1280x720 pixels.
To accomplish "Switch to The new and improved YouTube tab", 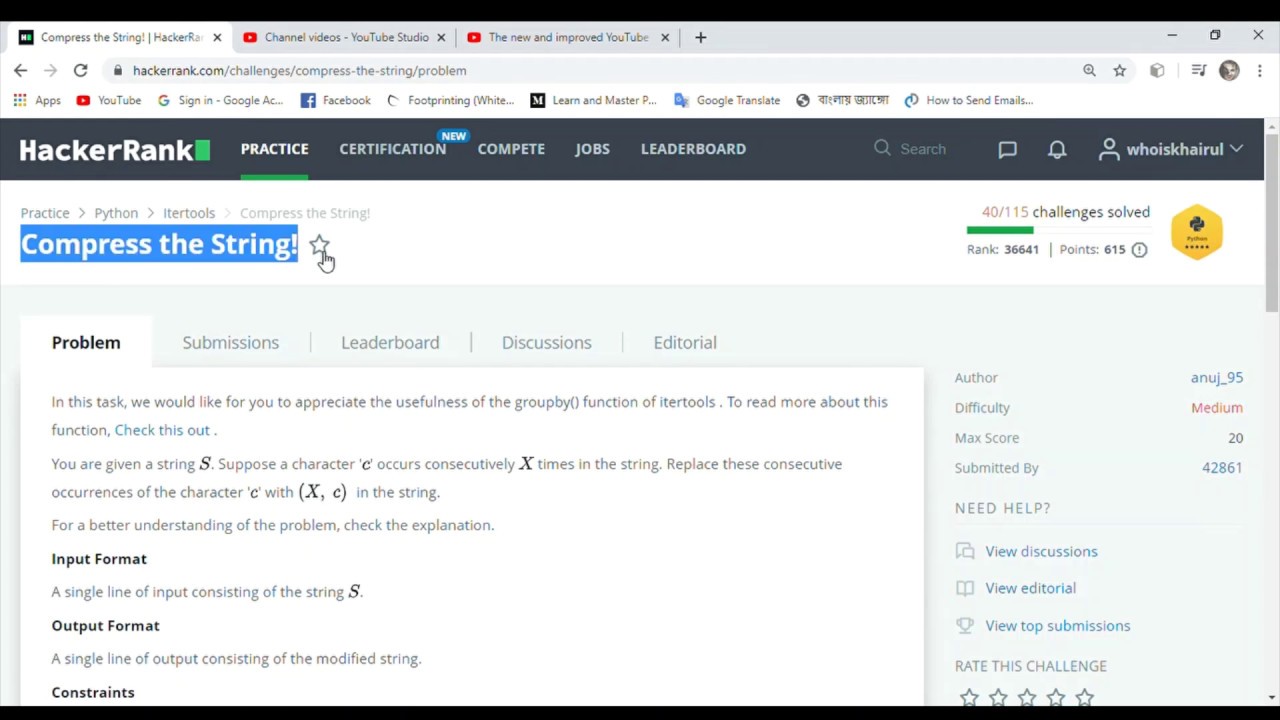I will coord(567,37).
